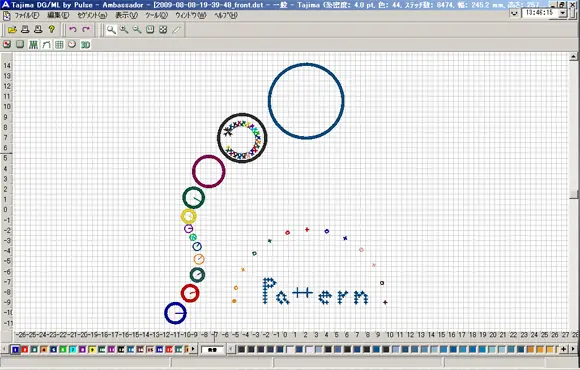Screen dimensions: 580x370
Task: Click the open folder icon
Action: coord(12,30)
